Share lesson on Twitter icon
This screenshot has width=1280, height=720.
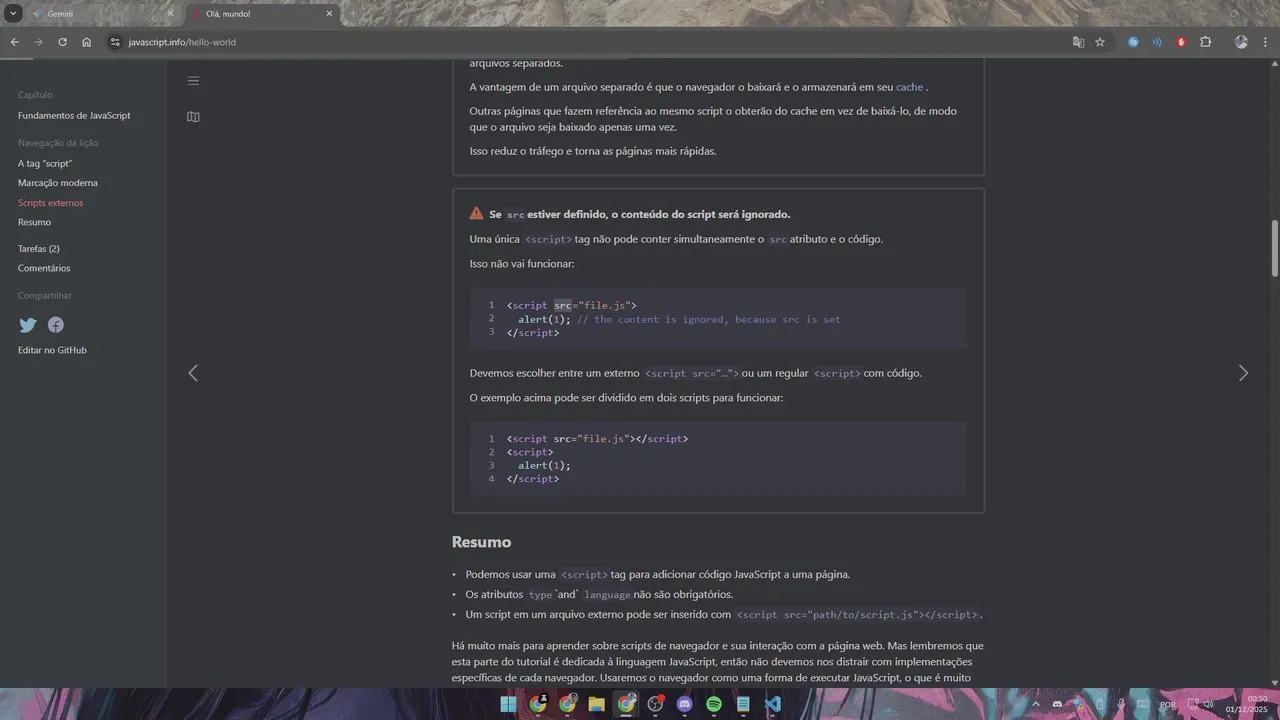pos(28,325)
